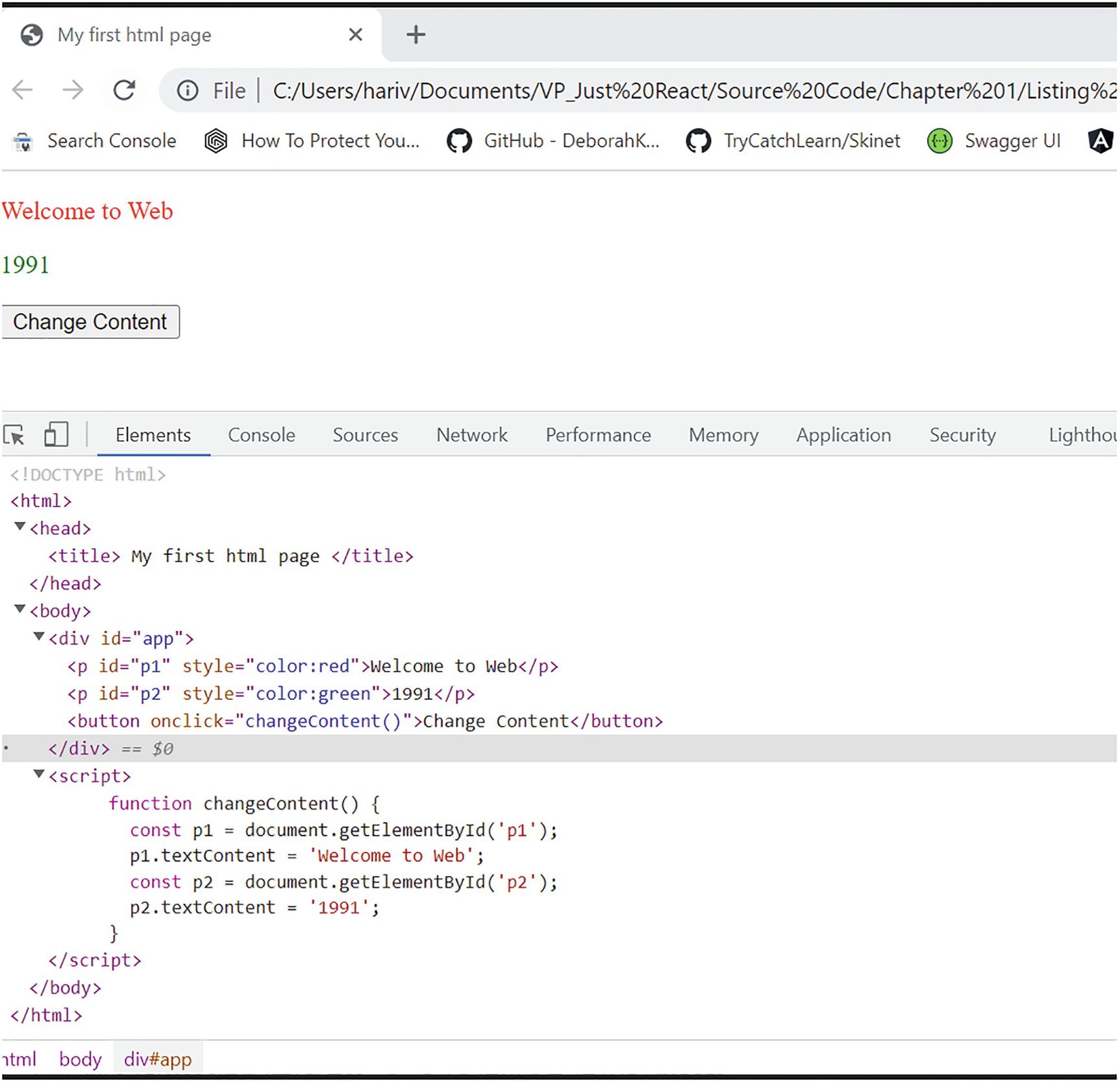Click the browser forward arrow

tap(73, 90)
